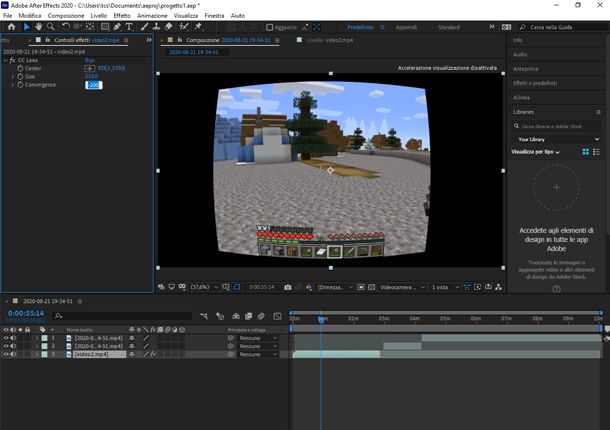Image resolution: width=610 pixels, height=430 pixels.
Task: Click the 05m mark on time ruler
Action: (446, 319)
